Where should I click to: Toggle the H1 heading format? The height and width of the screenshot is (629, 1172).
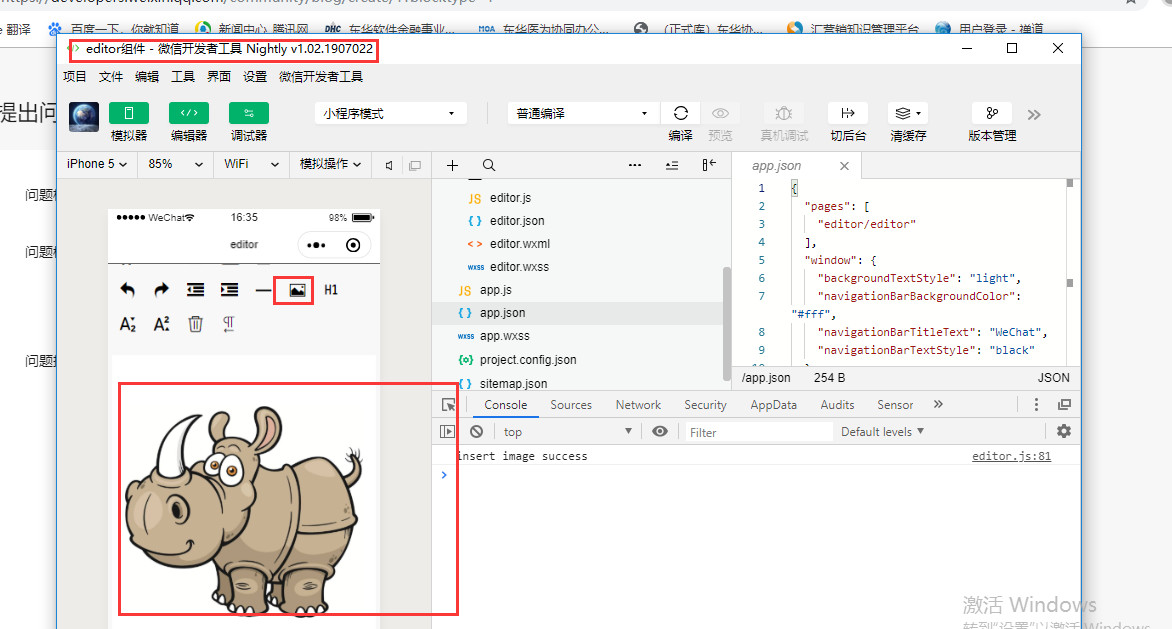coord(331,290)
